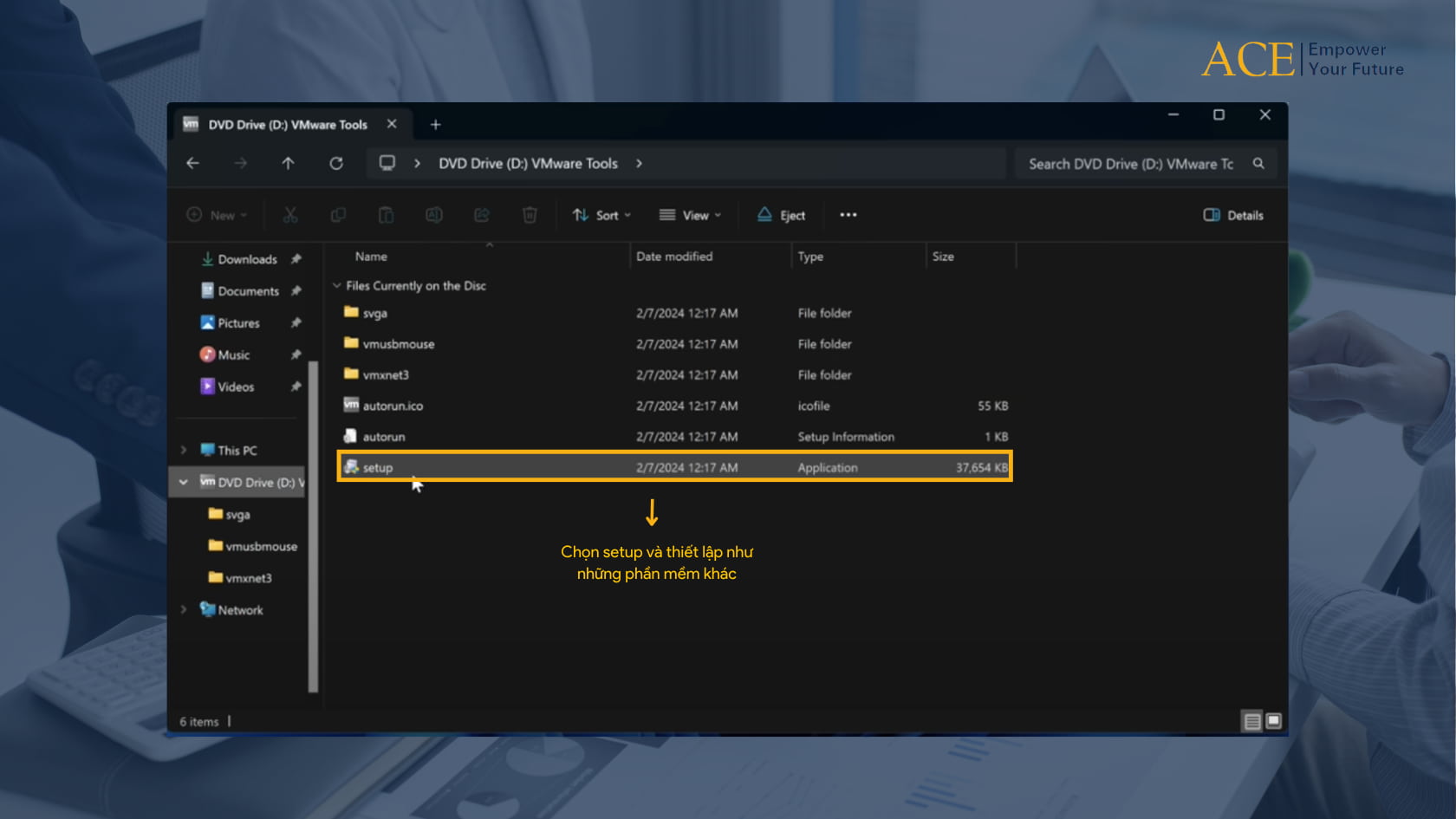Go up one folder level arrow
Viewport: 1456px width, 819px height.
288,163
